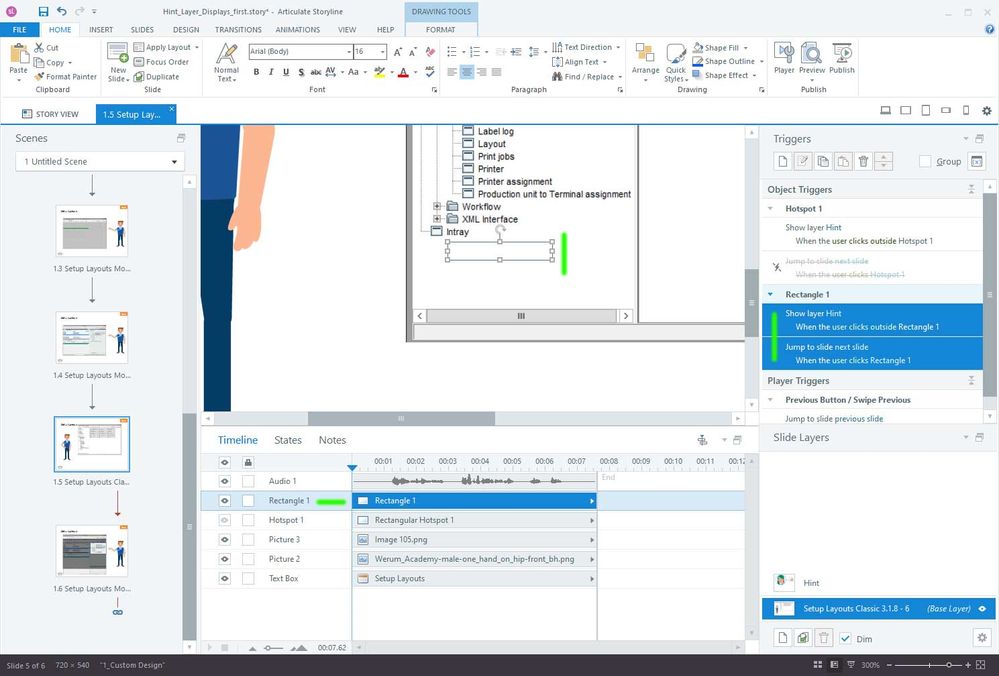999x676 pixels.
Task: Open slide layer properties gear icon
Action: coord(981,637)
